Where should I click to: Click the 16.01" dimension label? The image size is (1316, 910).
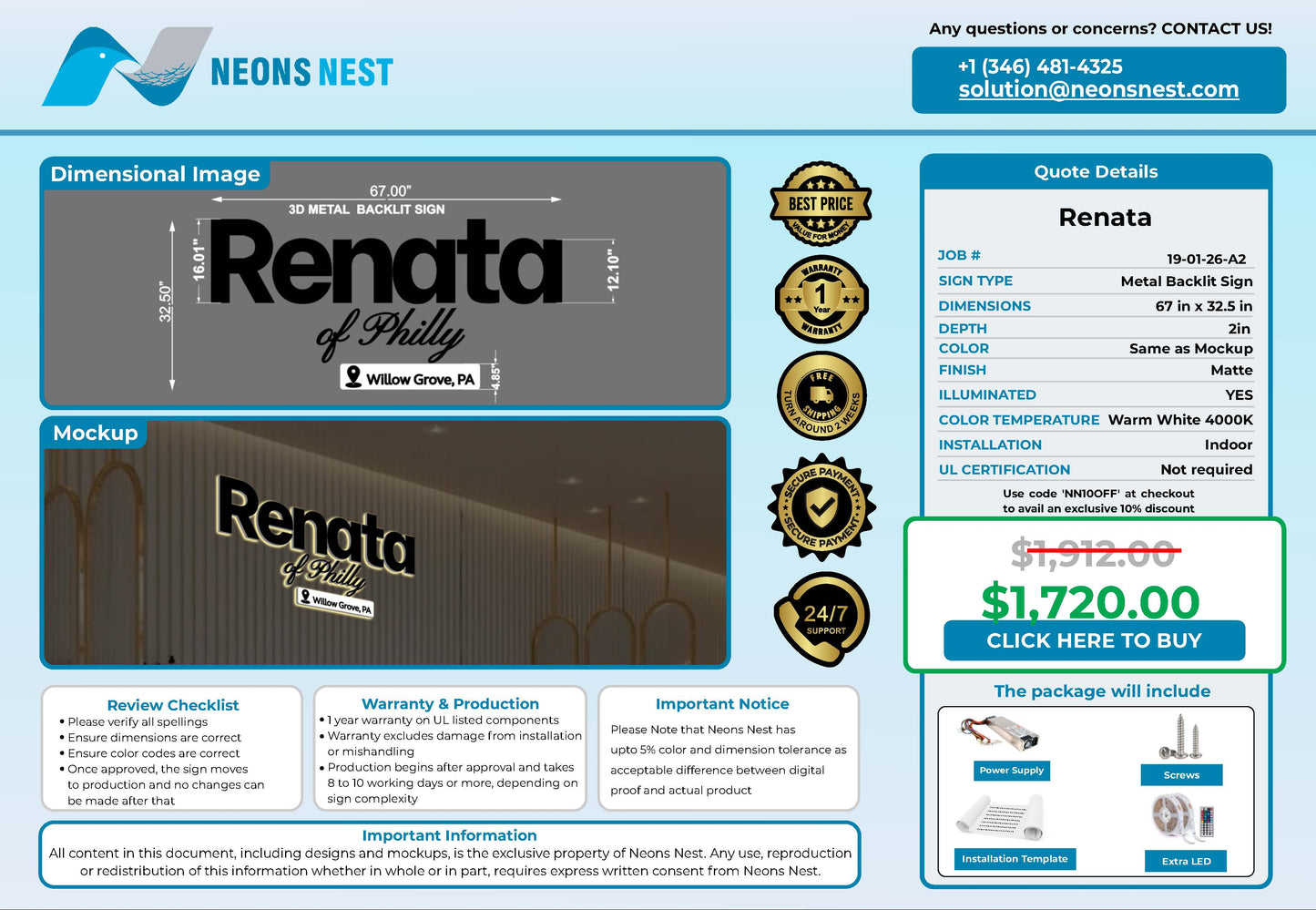(199, 261)
